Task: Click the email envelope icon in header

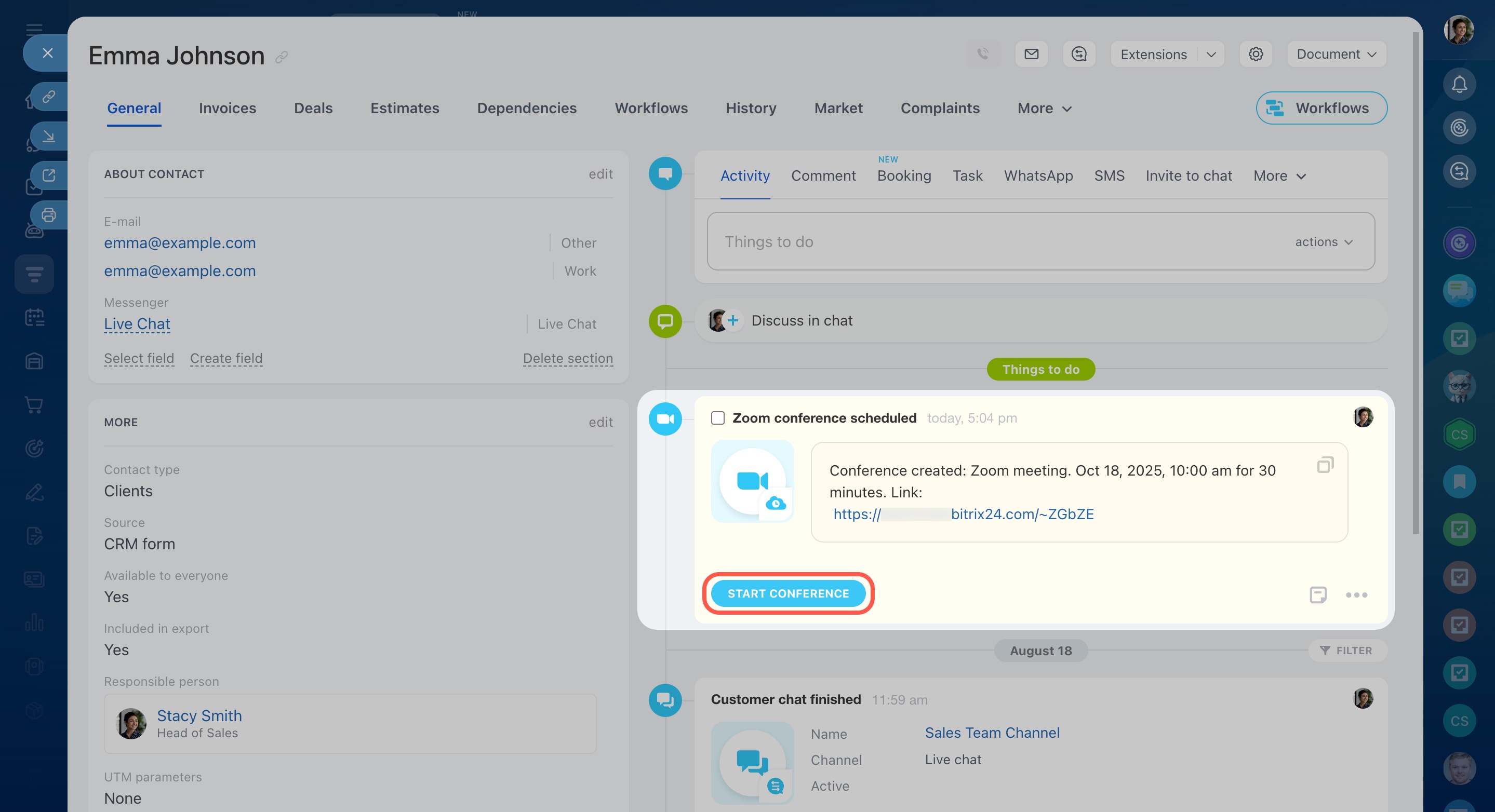Action: 1031,54
